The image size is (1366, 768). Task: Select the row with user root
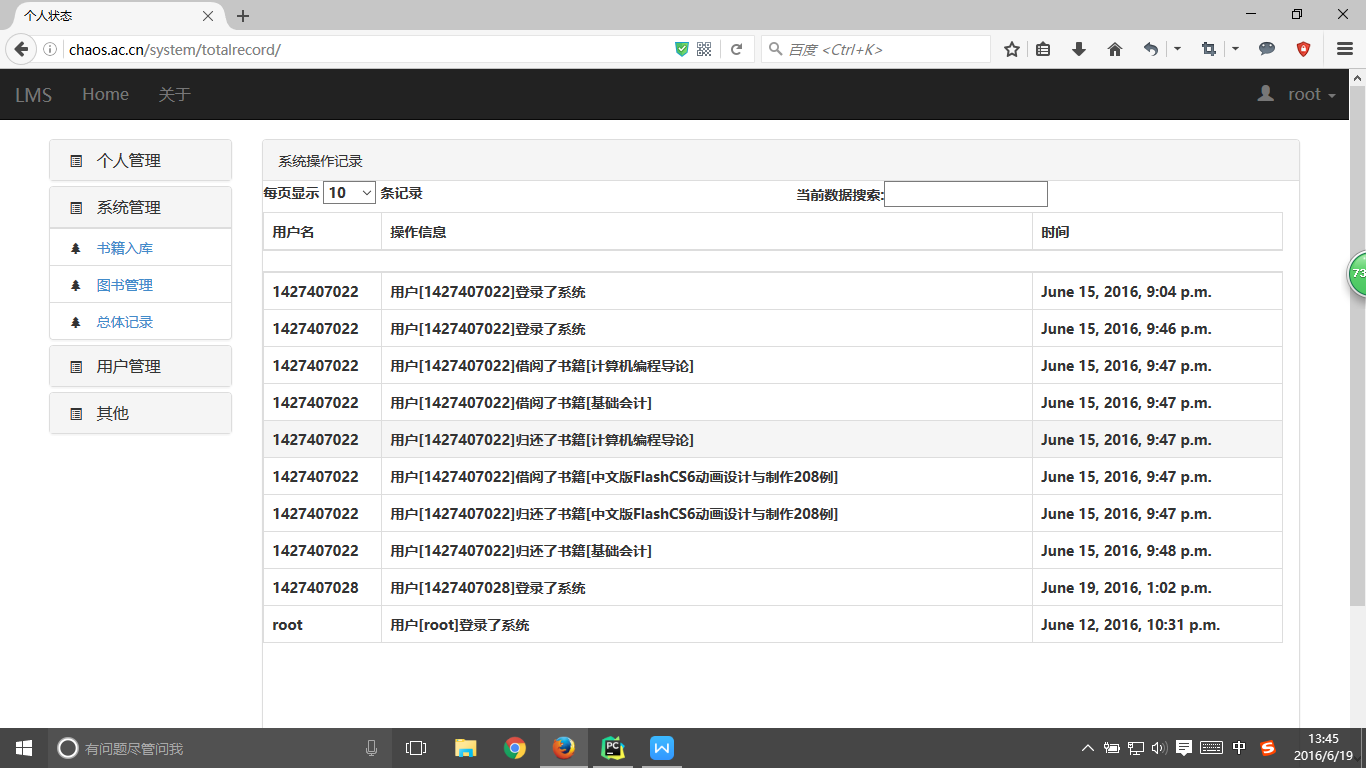click(773, 624)
